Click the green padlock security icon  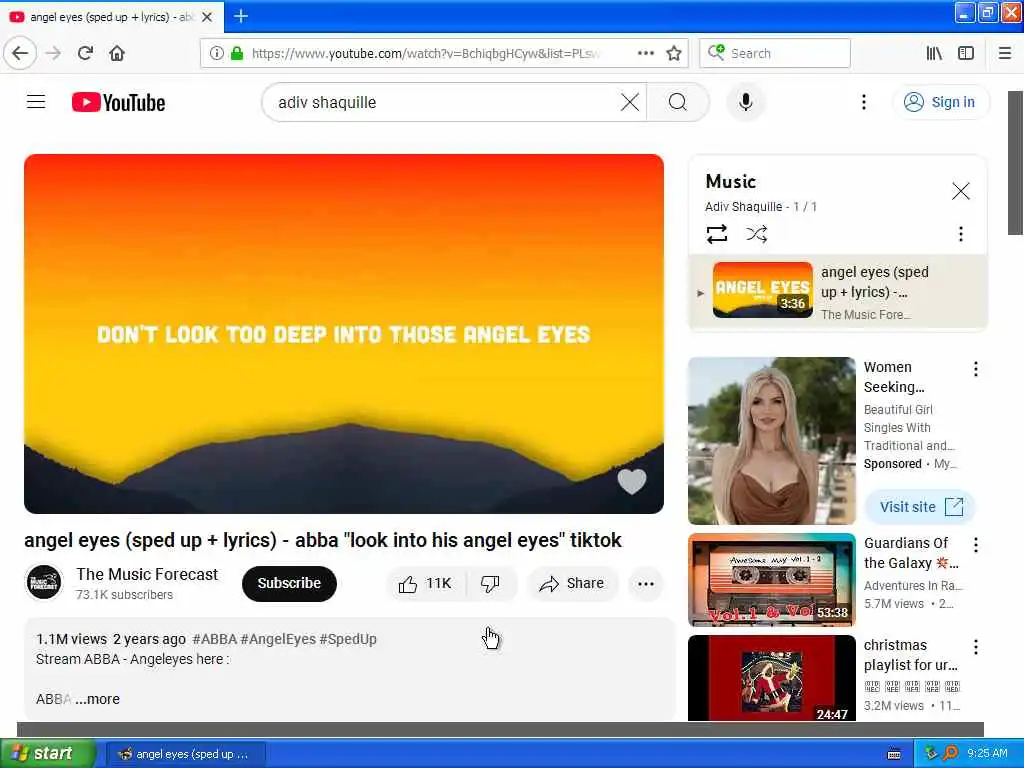click(x=237, y=53)
